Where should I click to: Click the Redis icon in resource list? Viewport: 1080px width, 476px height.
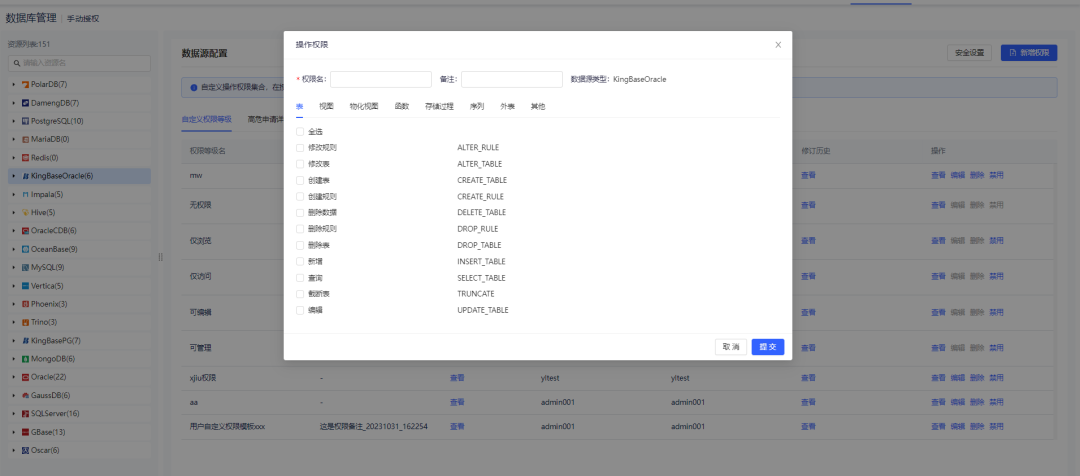click(25, 157)
